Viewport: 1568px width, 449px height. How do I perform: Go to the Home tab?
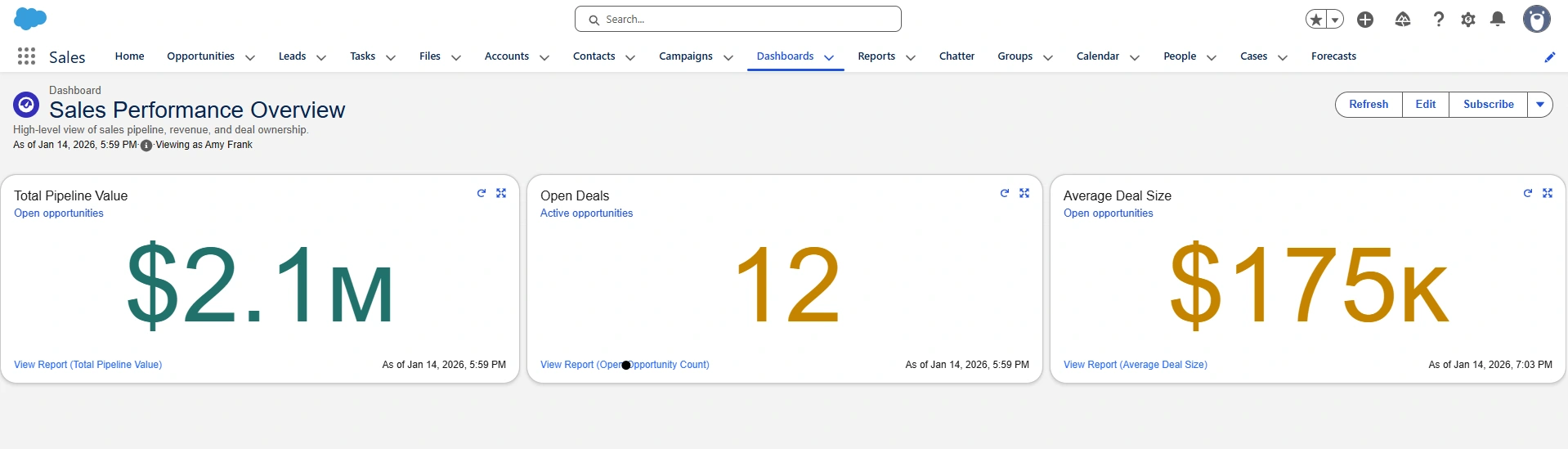pos(129,56)
